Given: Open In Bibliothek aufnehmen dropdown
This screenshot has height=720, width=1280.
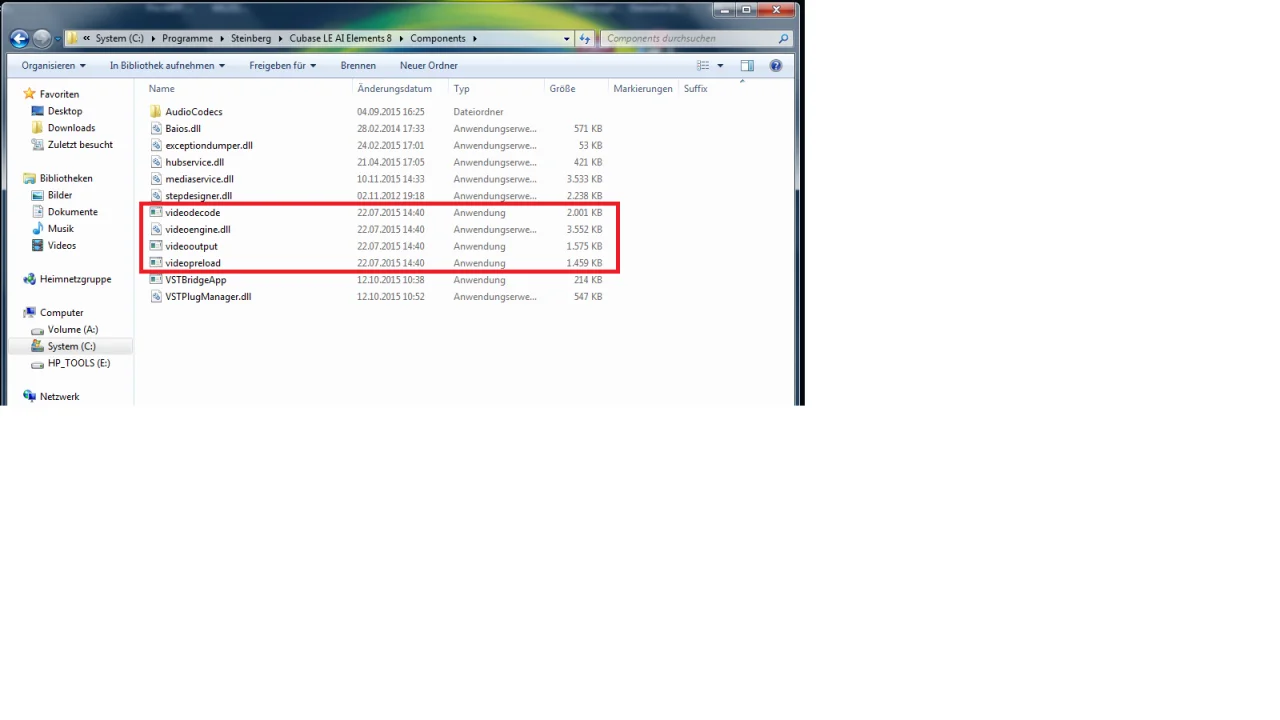Looking at the screenshot, I should click(167, 66).
